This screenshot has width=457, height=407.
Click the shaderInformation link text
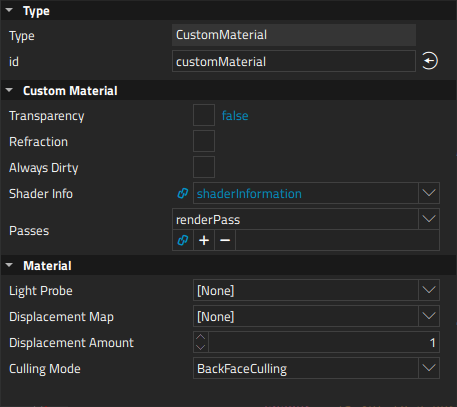(x=249, y=194)
